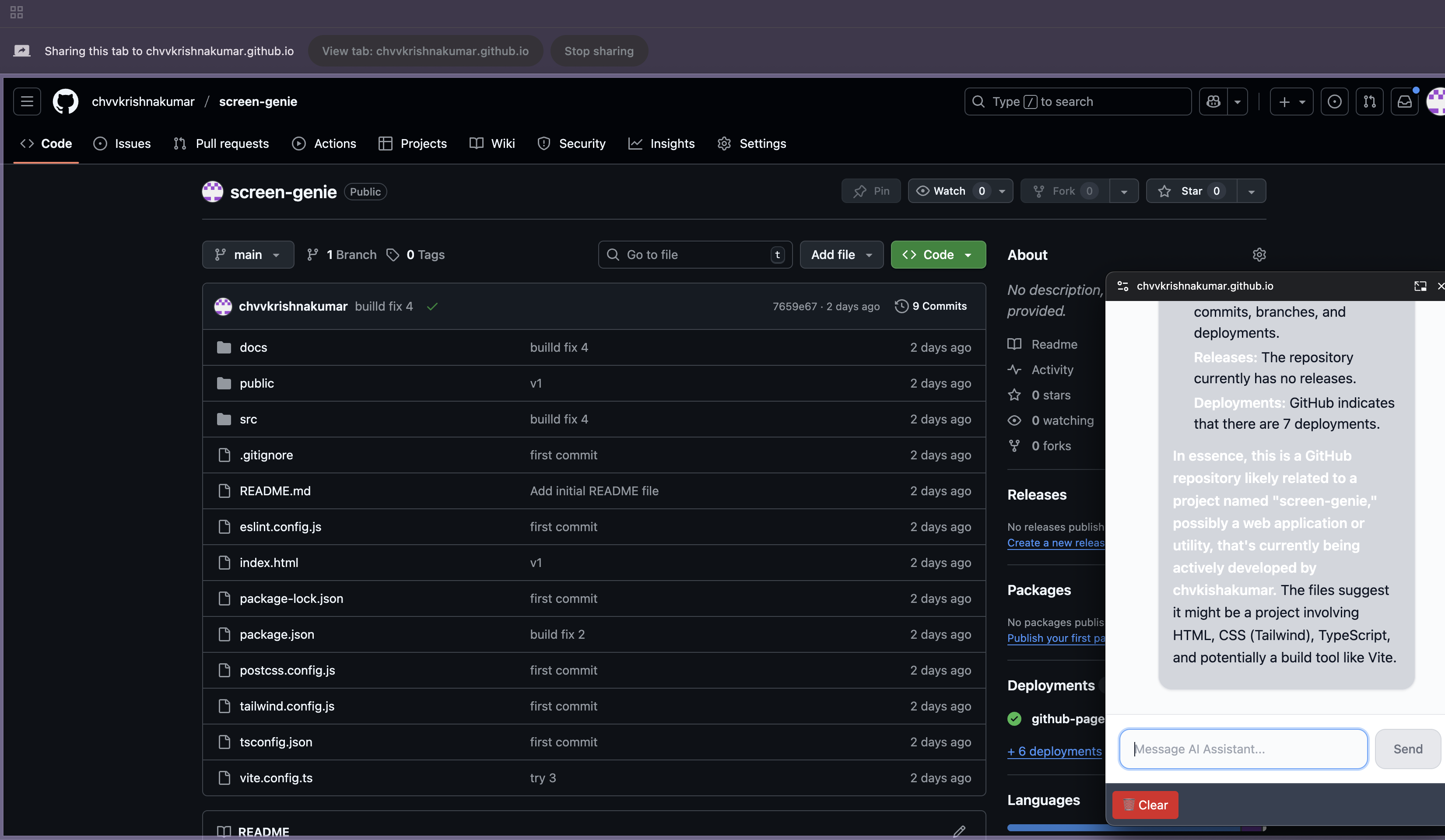Star the screen-genie repository
This screenshot has width=1445, height=840.
[x=1192, y=191]
